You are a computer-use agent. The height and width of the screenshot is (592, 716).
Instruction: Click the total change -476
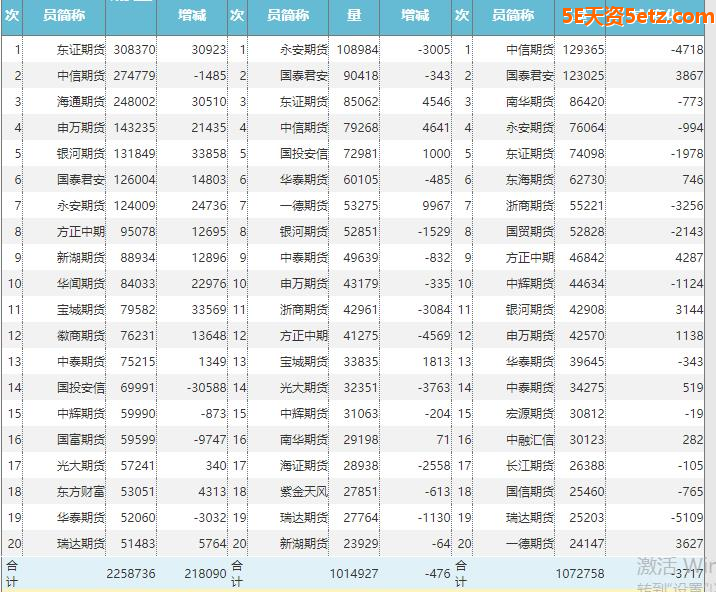(437, 574)
